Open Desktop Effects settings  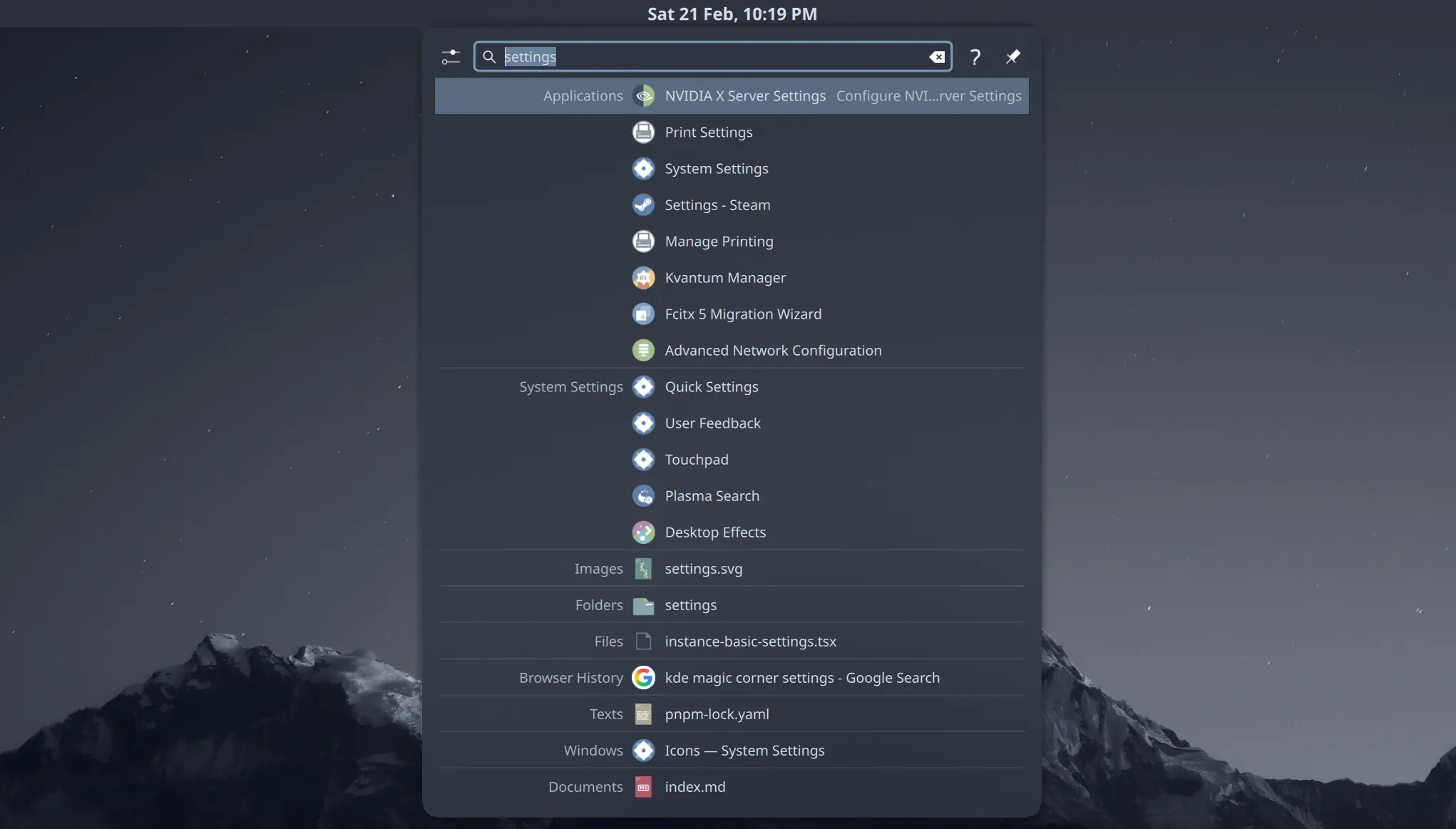pos(714,532)
